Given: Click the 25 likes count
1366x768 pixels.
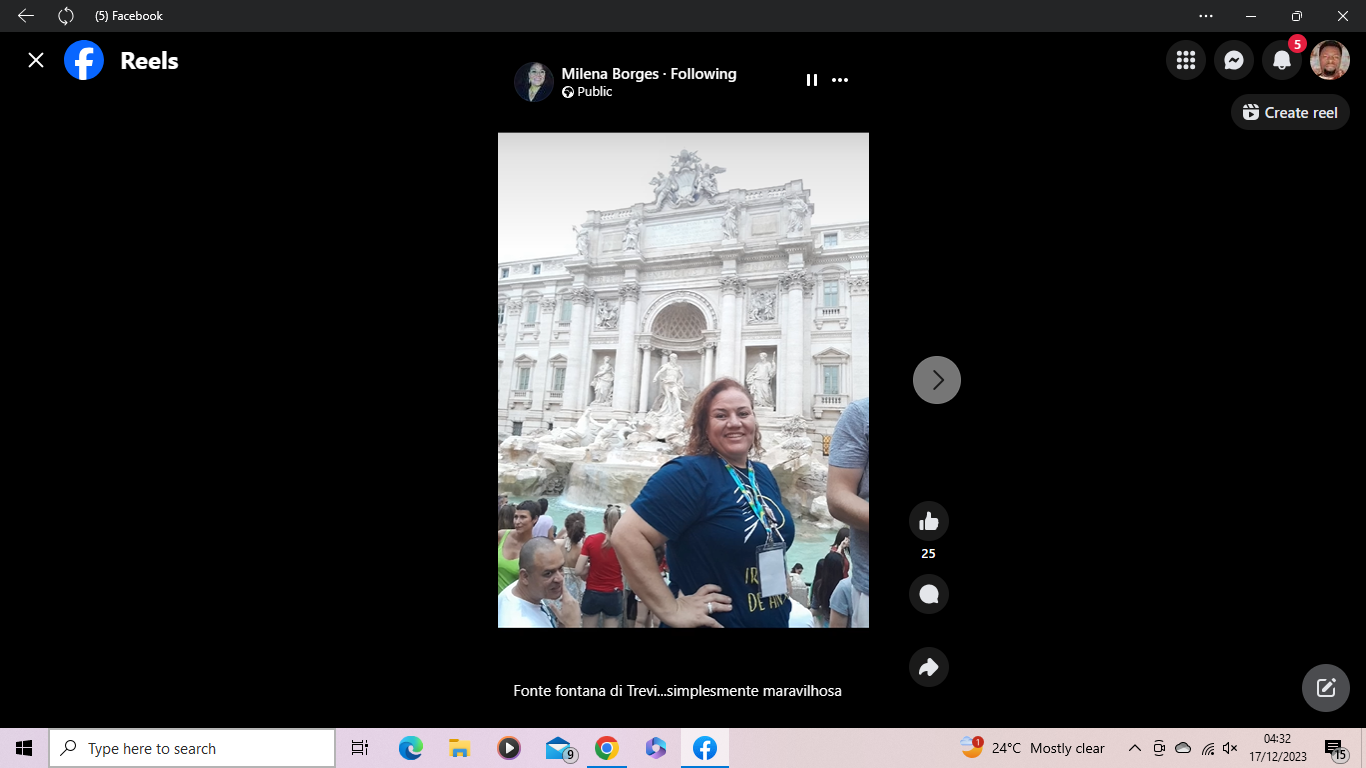Looking at the screenshot, I should (929, 553).
